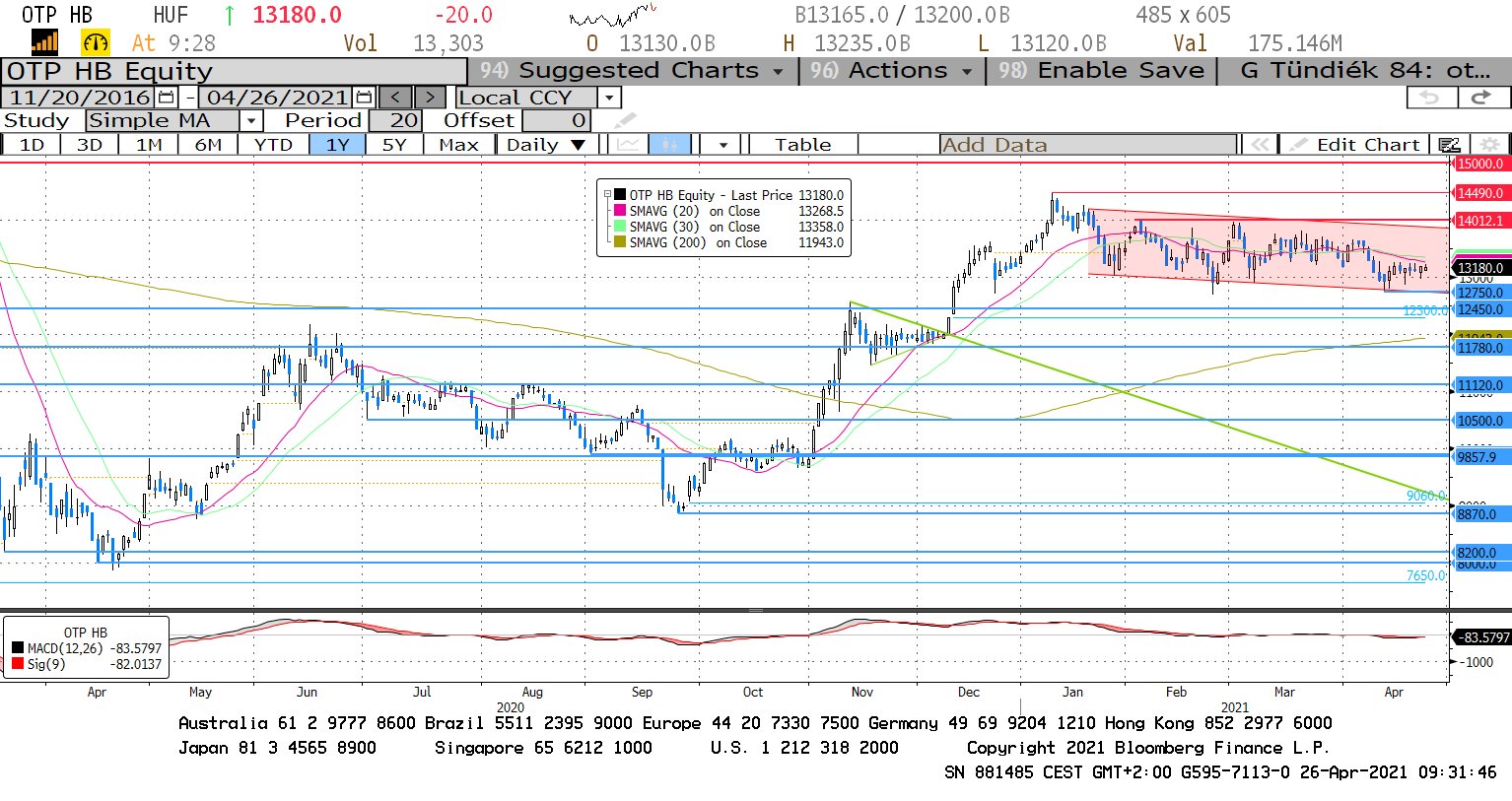Click the 15000.0 price level label
Viewport: 1512px width, 801px height.
click(x=1480, y=164)
